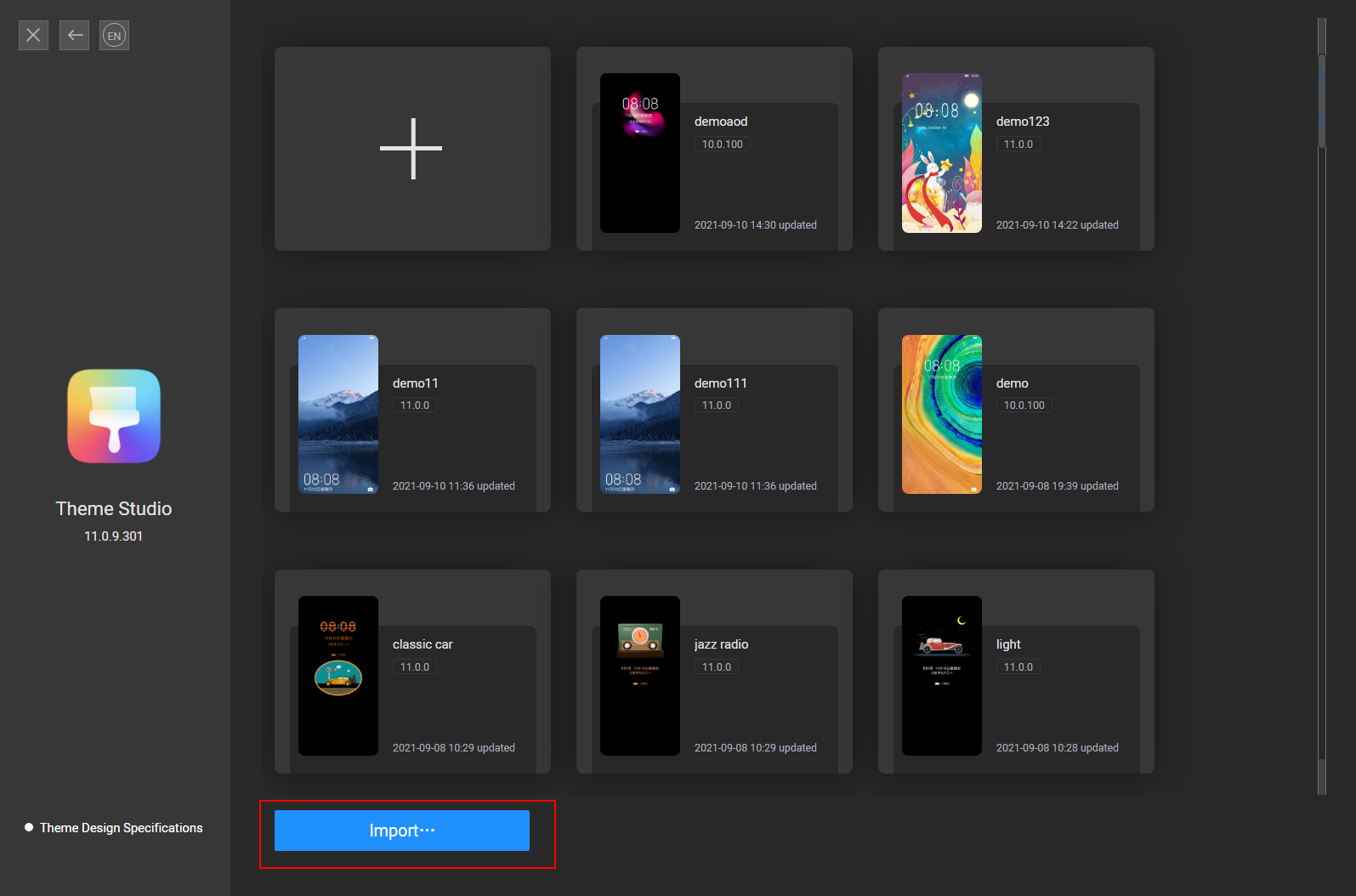Click the Theme Studio version number 11.0.9.301
Image resolution: width=1356 pixels, height=896 pixels.
pyautogui.click(x=113, y=536)
